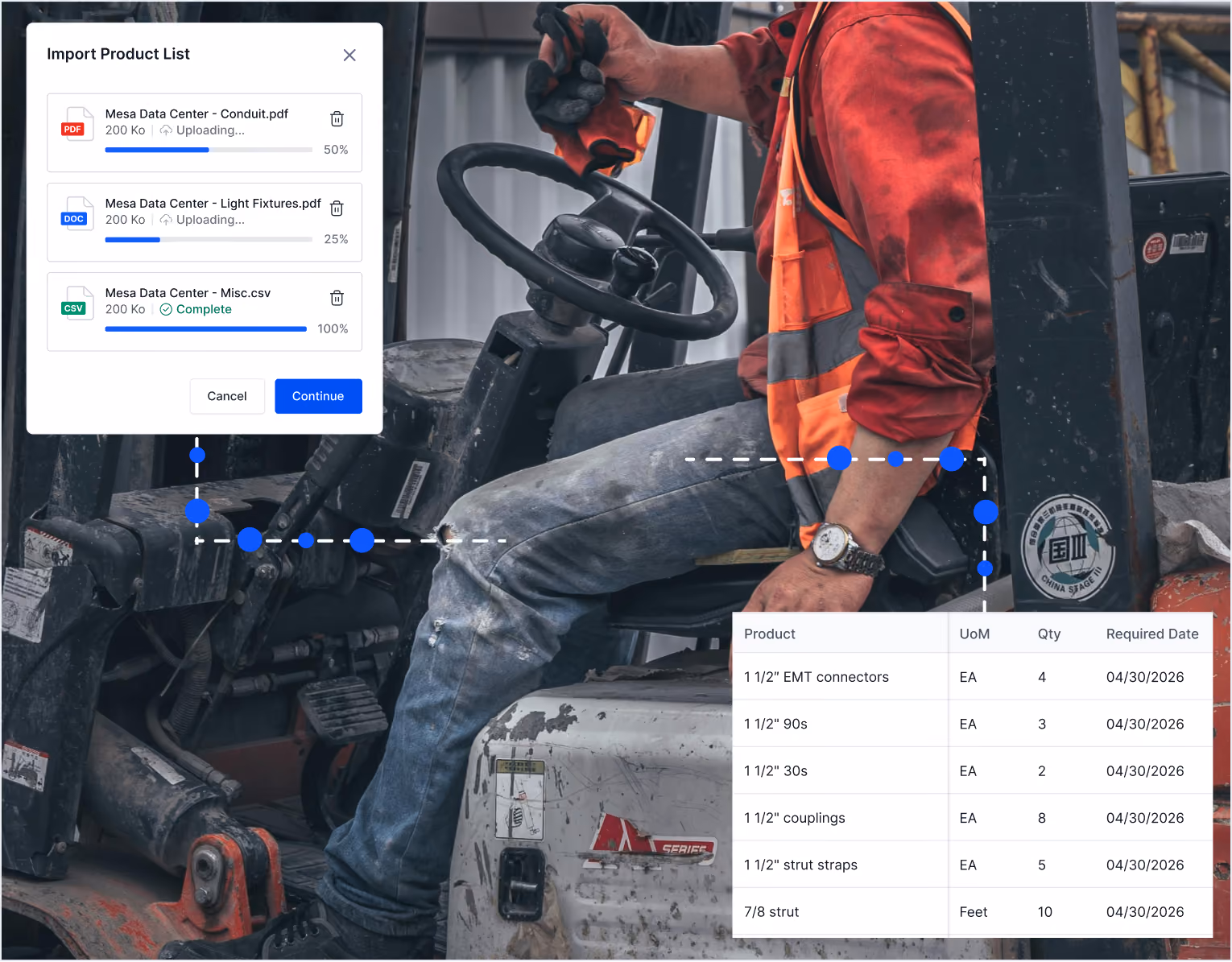Screen dimensions: 1232x962
Task: Click the DOC file icon for Light Fixtures
Action: [77, 214]
